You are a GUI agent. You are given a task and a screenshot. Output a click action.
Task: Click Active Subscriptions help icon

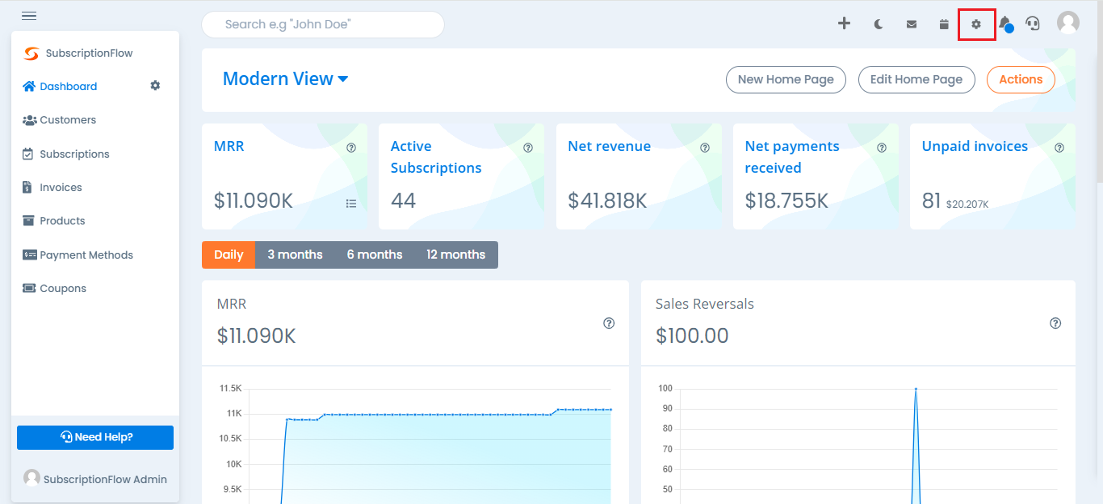528,148
